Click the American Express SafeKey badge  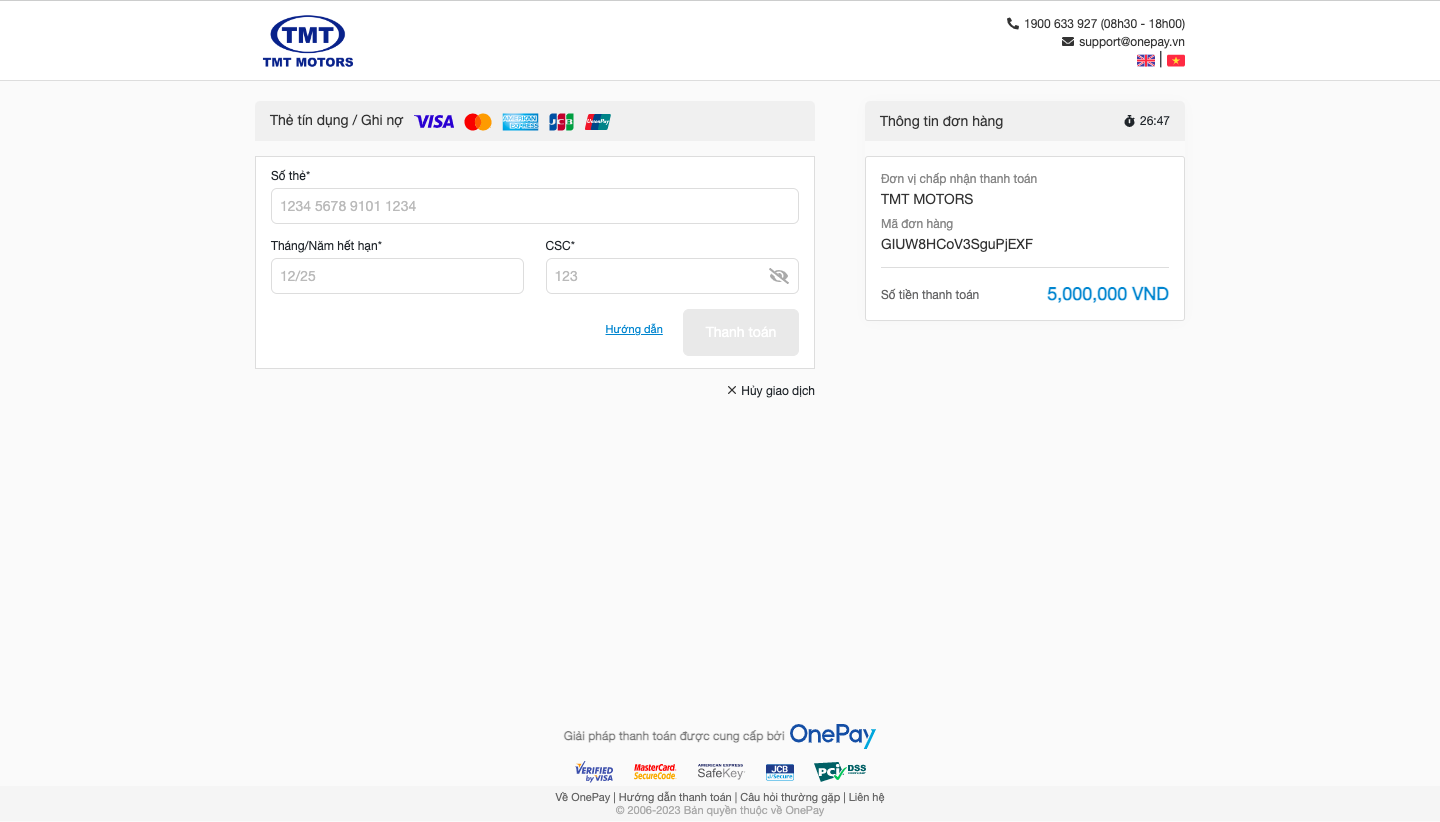click(x=721, y=771)
